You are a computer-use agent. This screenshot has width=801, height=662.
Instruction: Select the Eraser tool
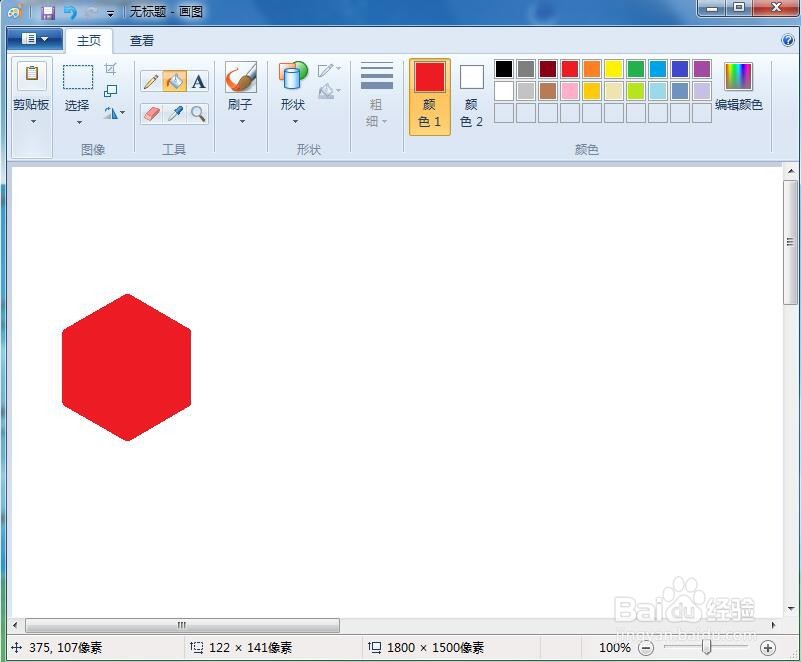[x=151, y=113]
